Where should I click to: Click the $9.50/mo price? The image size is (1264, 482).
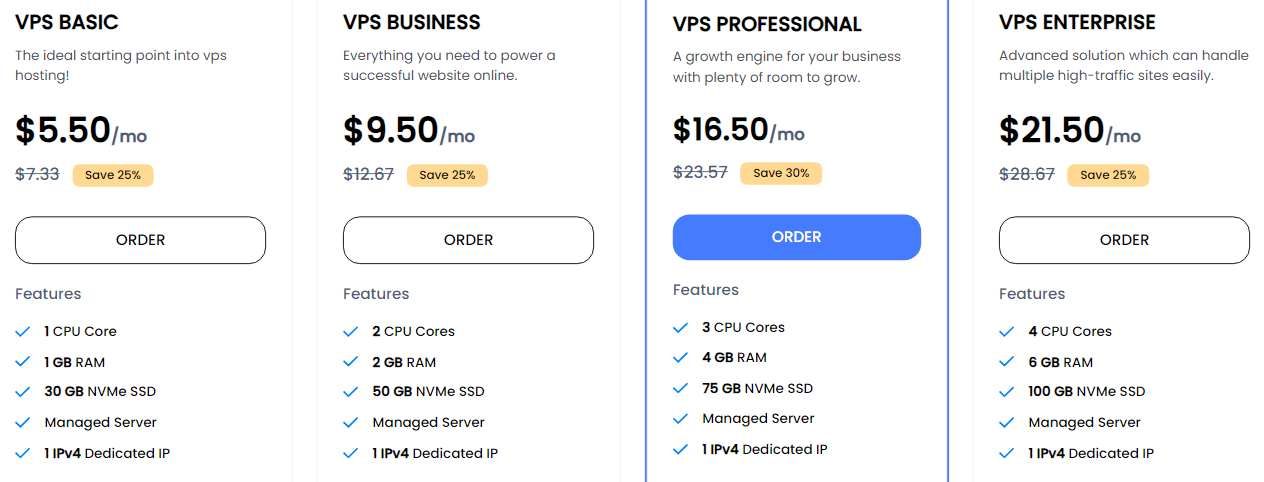409,131
